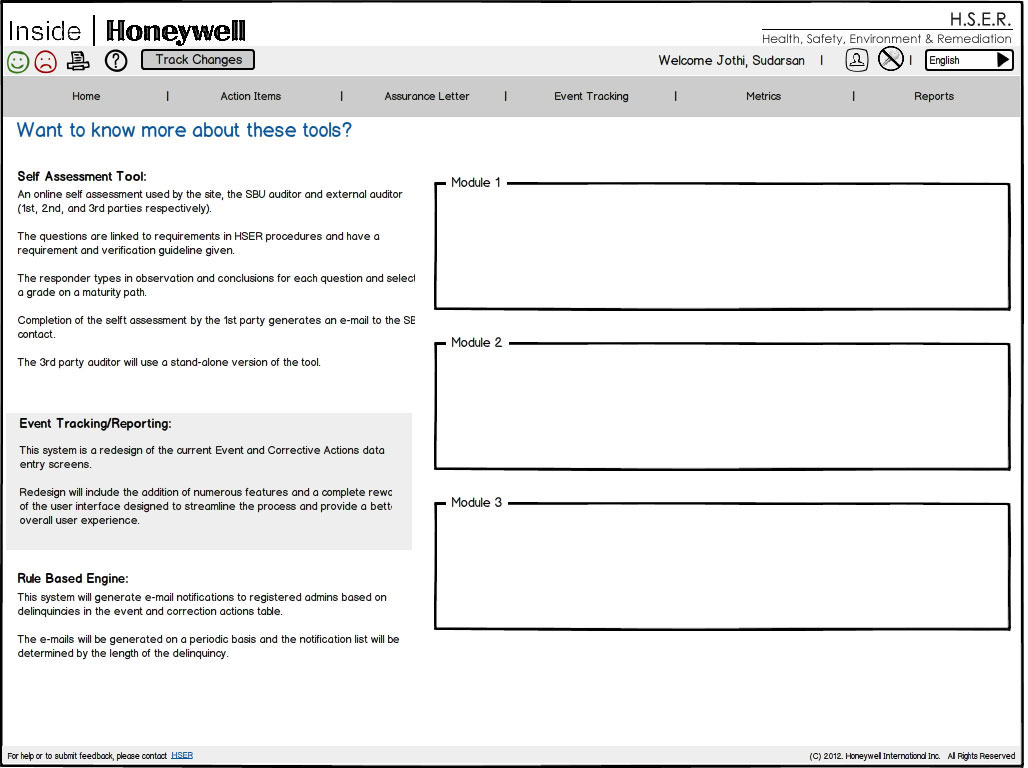The image size is (1028, 768).
Task: Select the Assurance Letter menu item
Action: pyautogui.click(x=427, y=97)
